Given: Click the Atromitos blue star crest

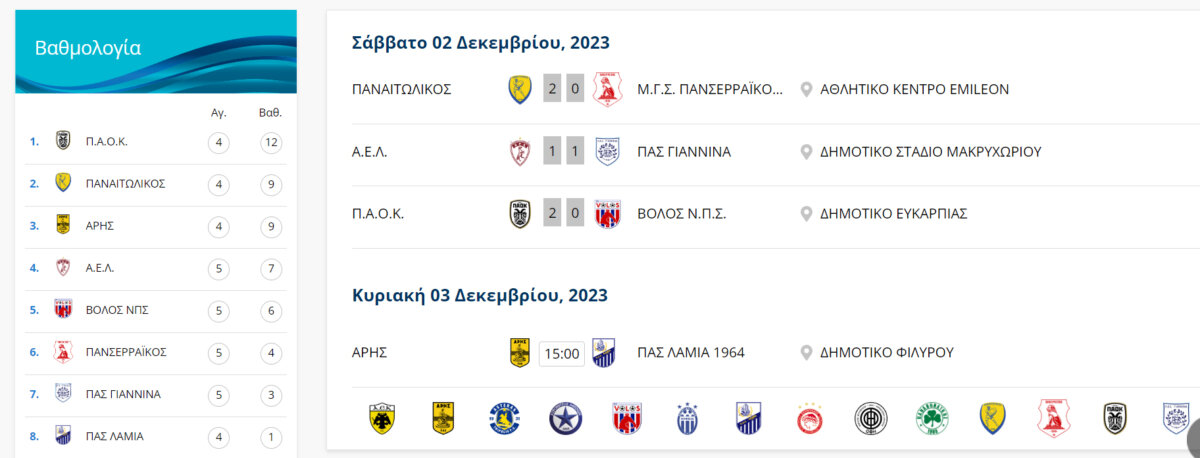Looking at the screenshot, I should (x=565, y=417).
